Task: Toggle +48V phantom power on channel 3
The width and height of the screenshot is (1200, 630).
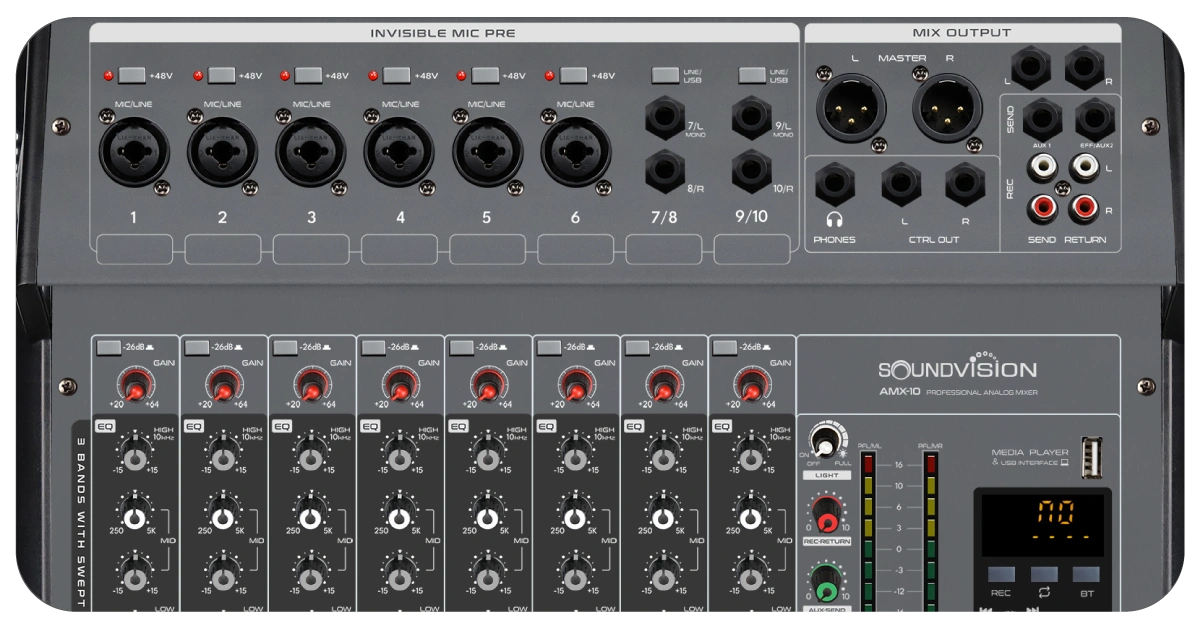Action: click(x=308, y=74)
